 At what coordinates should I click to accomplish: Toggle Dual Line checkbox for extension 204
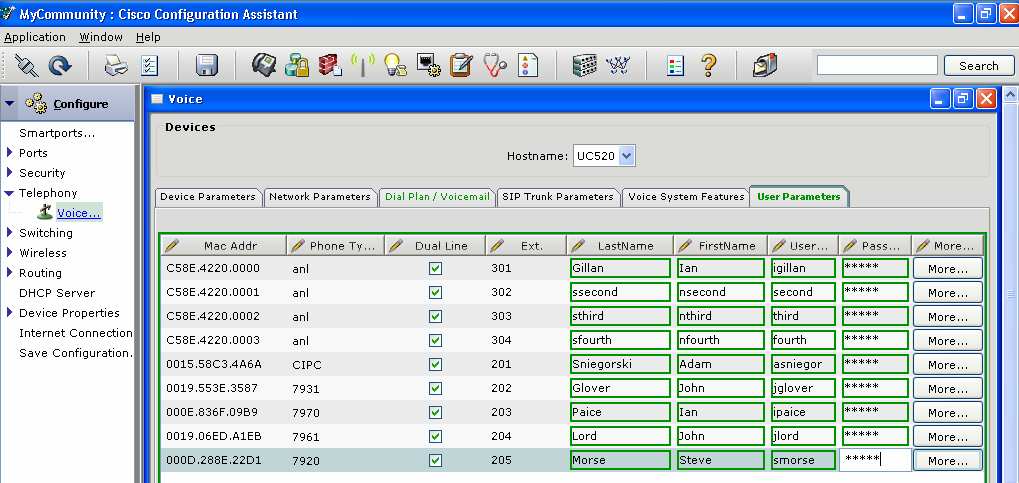coord(435,436)
